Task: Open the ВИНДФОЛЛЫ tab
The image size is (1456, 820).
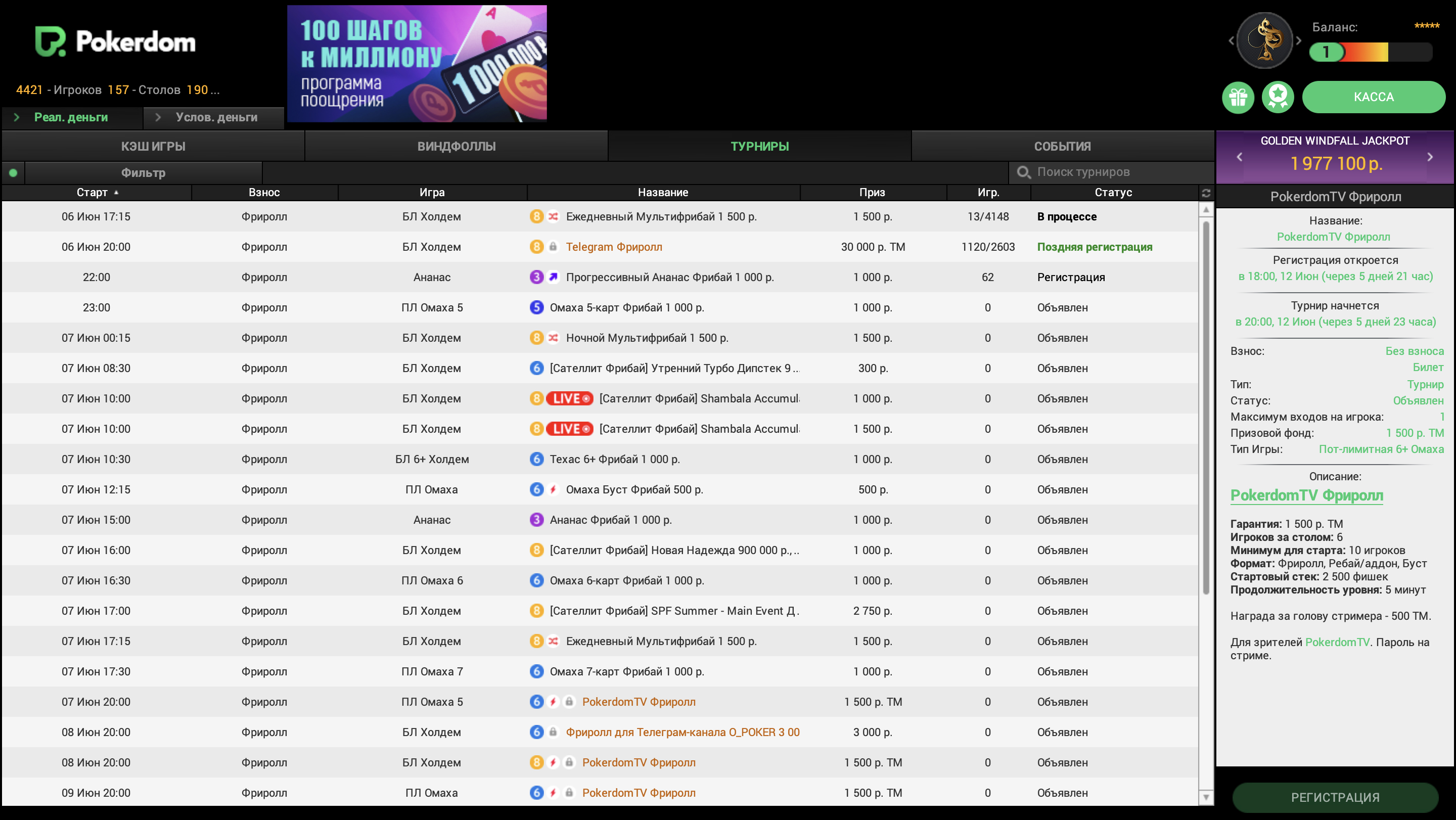Action: click(x=457, y=147)
